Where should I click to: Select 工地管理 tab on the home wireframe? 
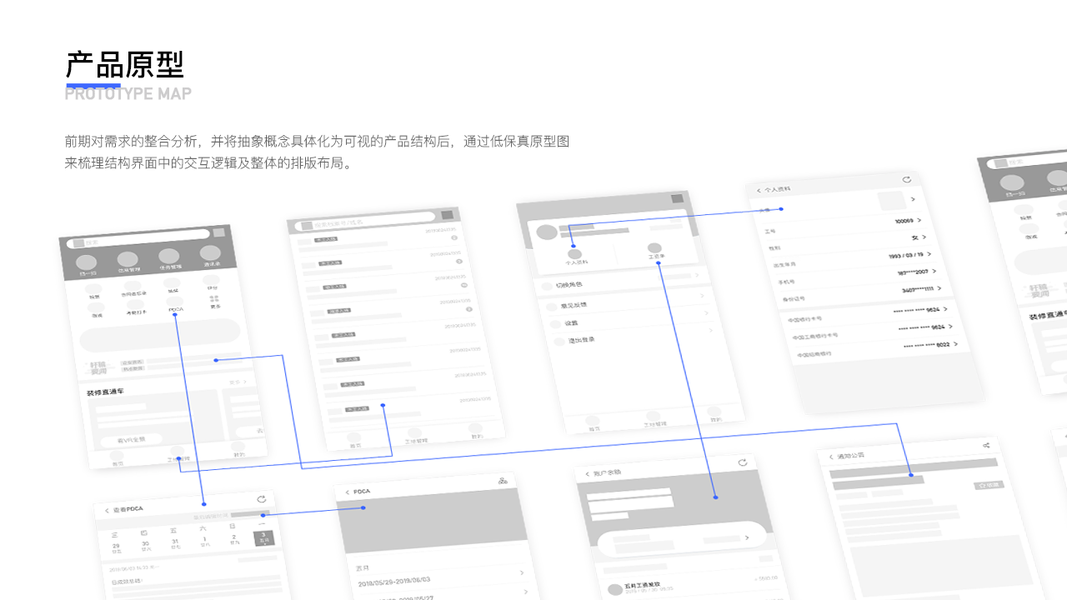(x=177, y=454)
